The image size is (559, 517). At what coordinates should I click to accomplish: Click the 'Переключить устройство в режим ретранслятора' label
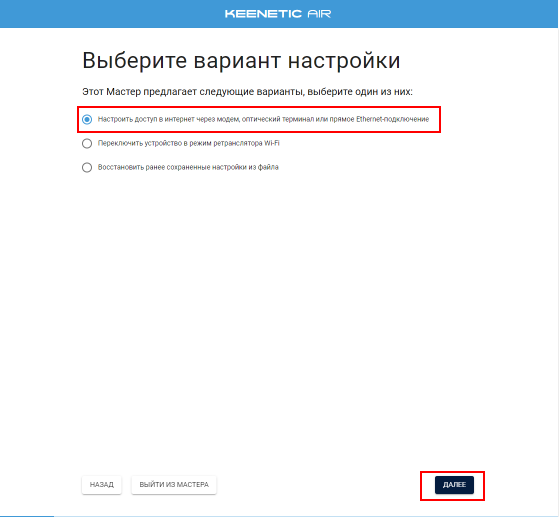click(x=189, y=143)
